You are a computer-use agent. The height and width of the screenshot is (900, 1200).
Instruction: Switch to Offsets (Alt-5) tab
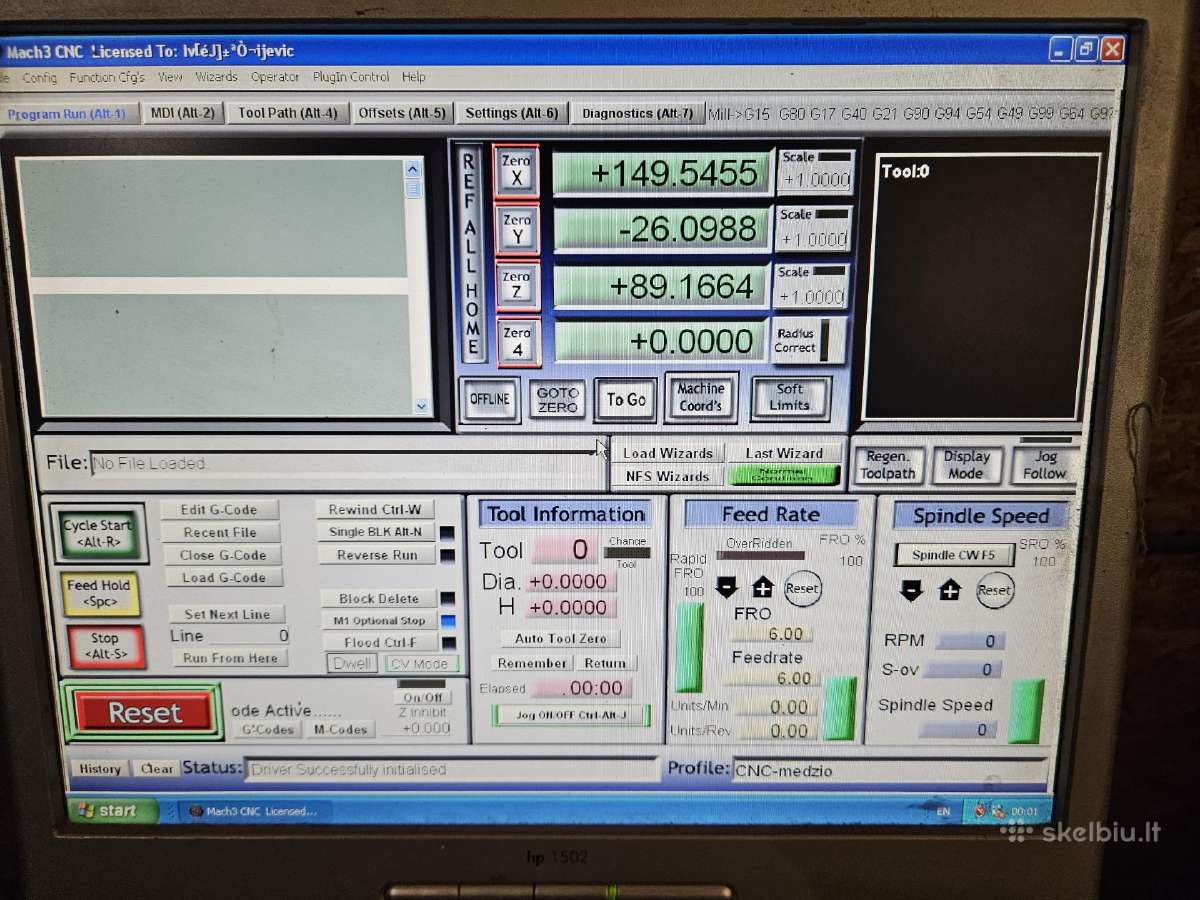[x=402, y=113]
